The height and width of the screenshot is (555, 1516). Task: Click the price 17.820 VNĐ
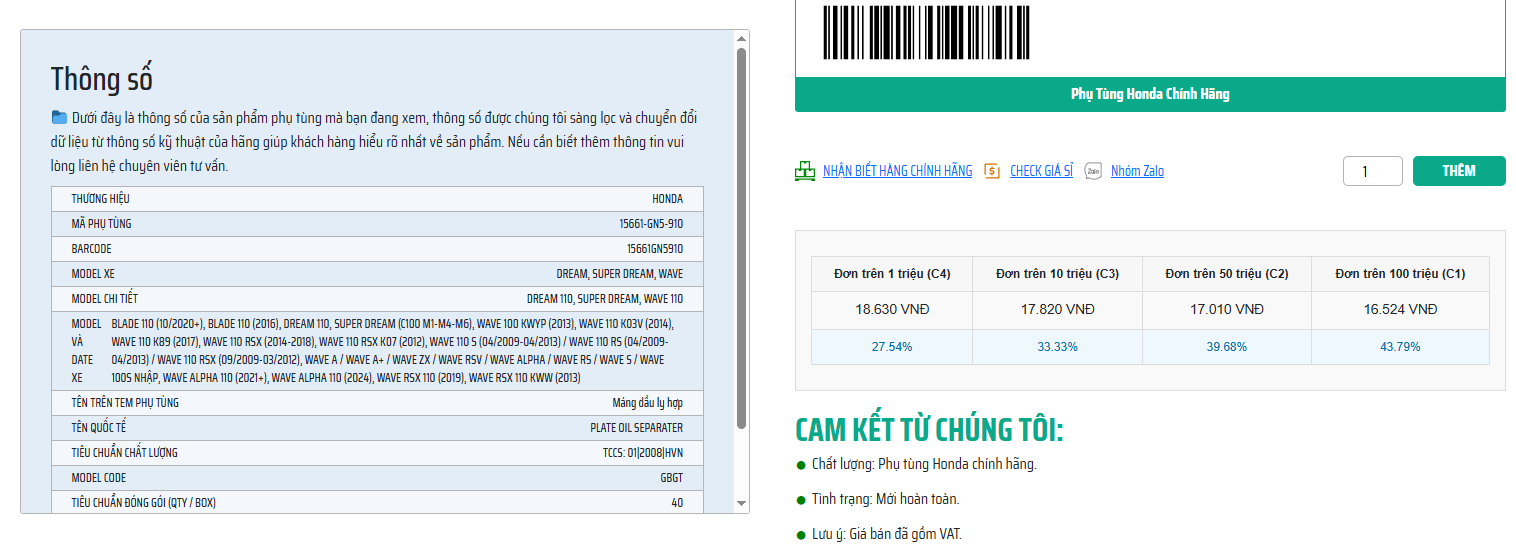tap(1057, 310)
